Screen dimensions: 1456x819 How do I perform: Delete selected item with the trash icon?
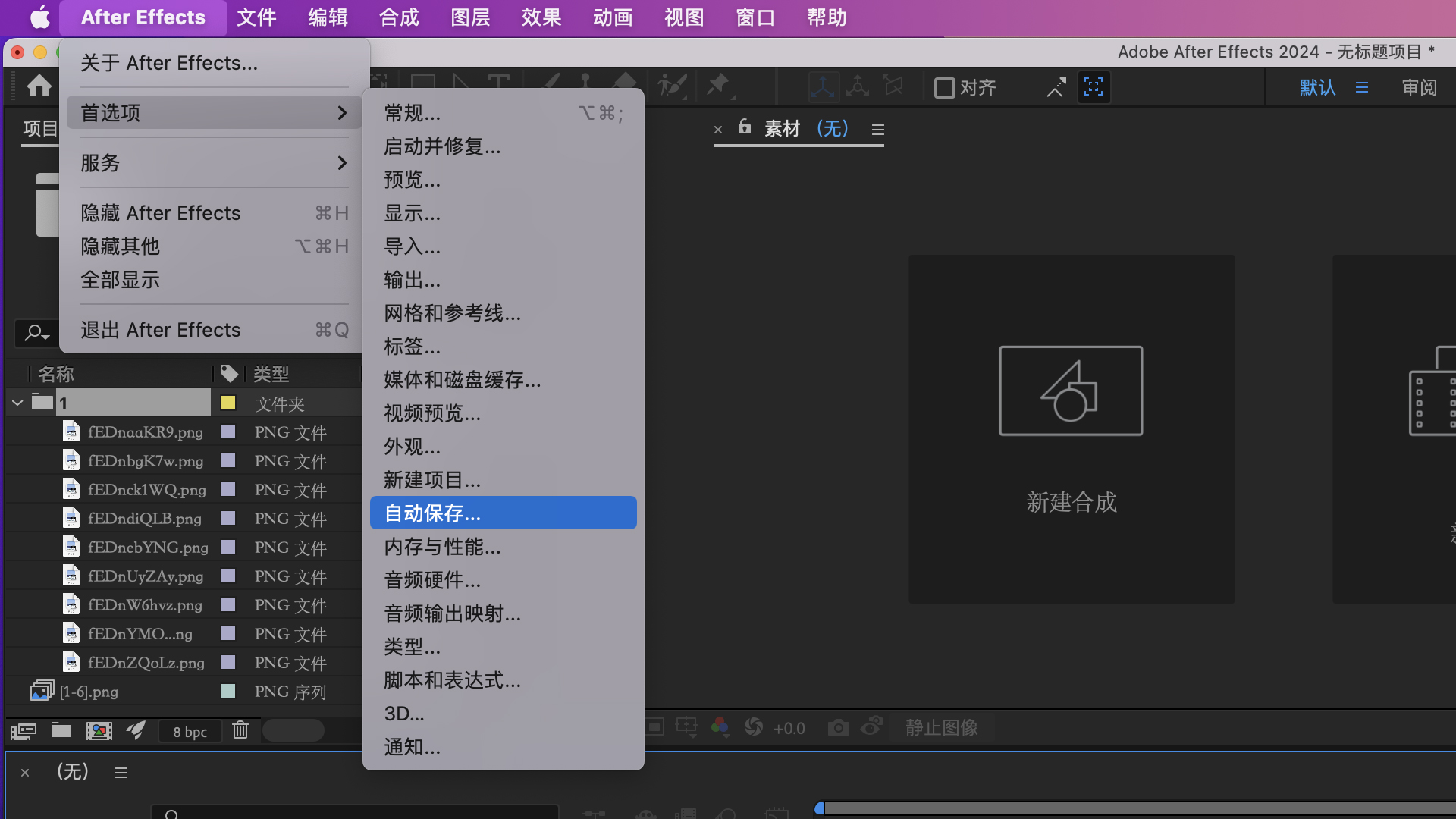240,730
